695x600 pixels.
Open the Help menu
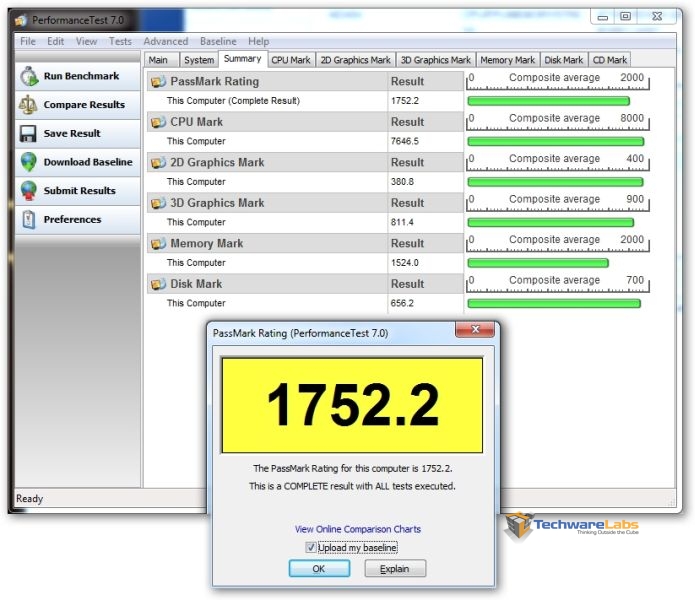(x=258, y=41)
